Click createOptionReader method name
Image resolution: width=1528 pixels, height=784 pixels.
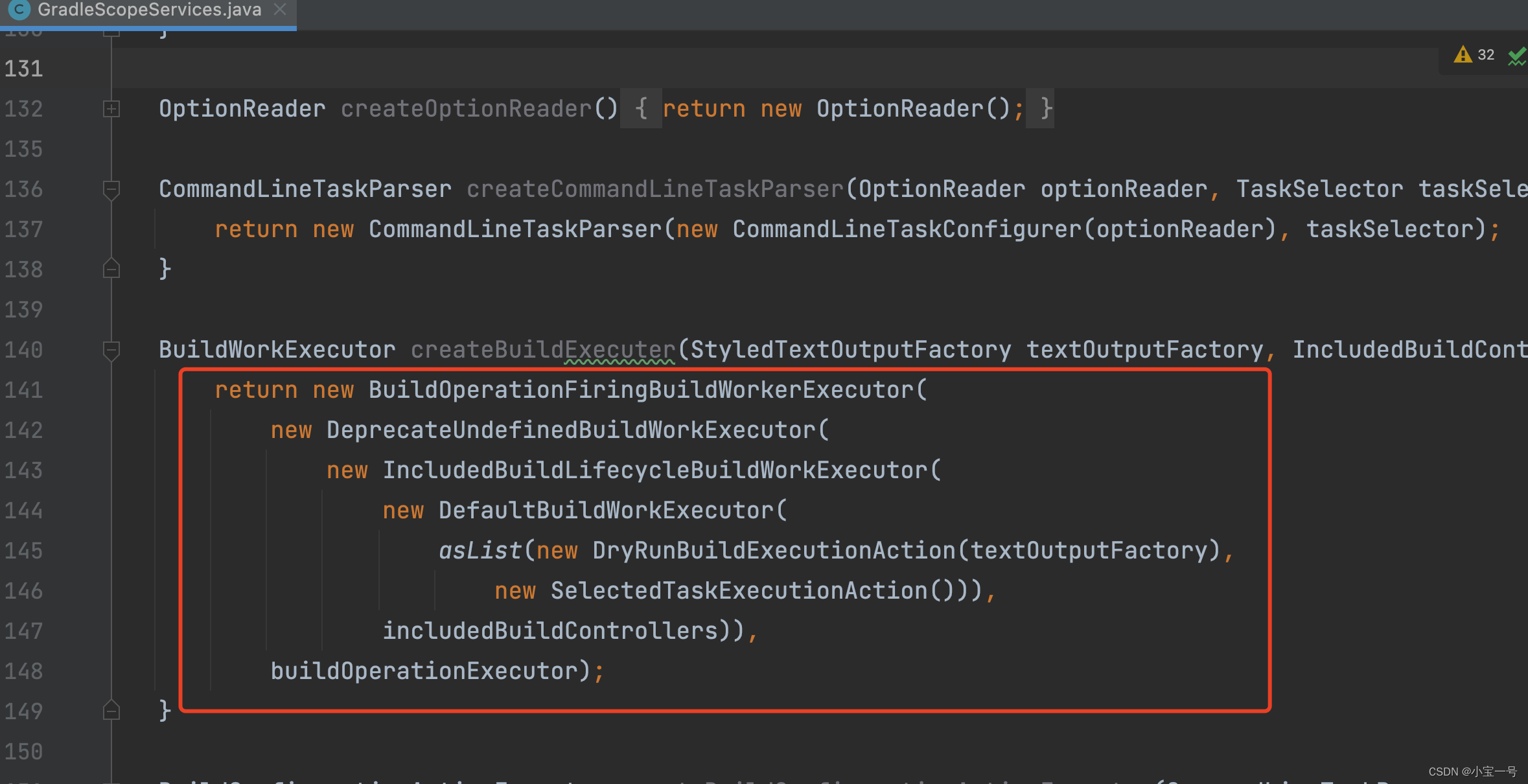(x=467, y=109)
